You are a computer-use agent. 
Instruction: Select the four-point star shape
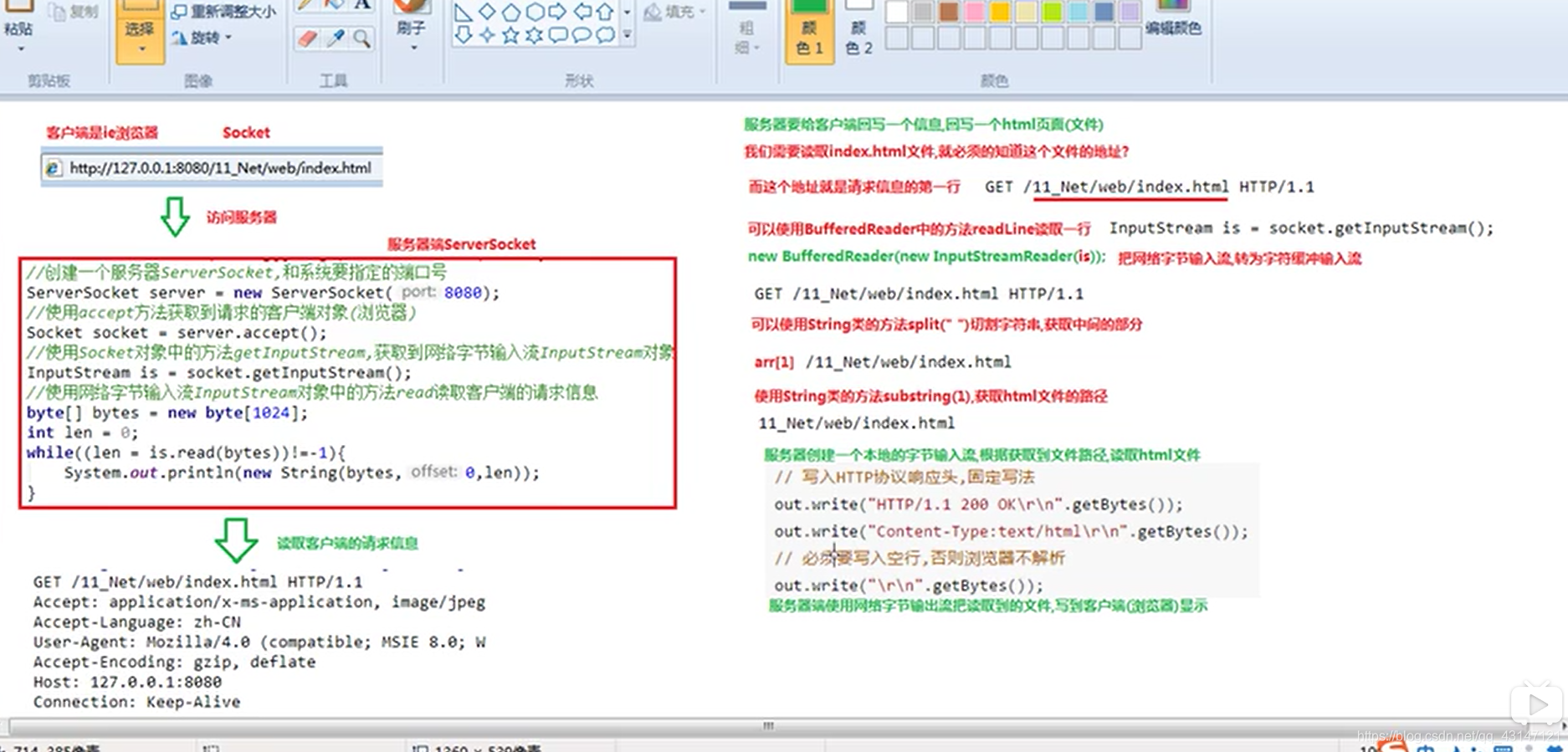tap(487, 35)
